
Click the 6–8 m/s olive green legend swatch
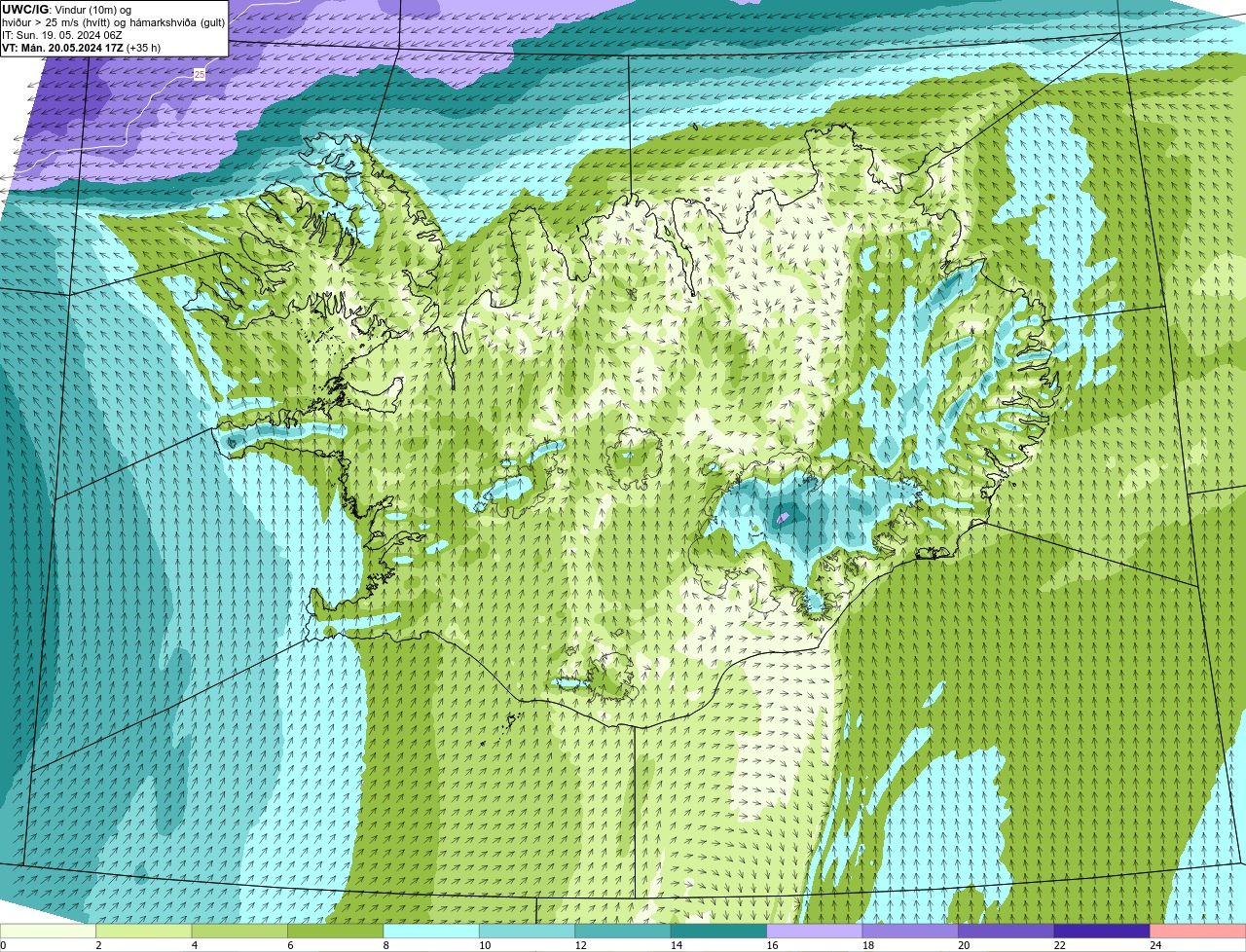coord(335,931)
